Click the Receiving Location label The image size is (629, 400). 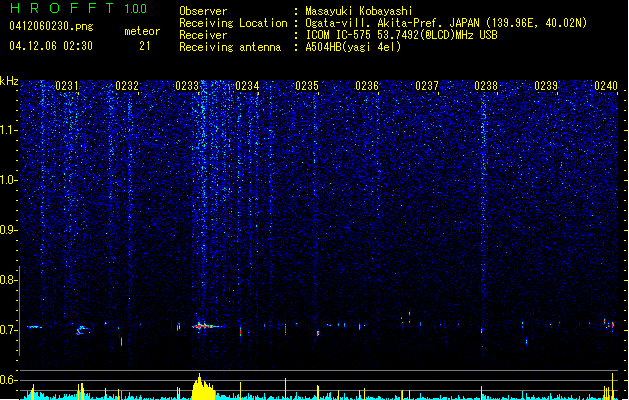pyautogui.click(x=233, y=23)
